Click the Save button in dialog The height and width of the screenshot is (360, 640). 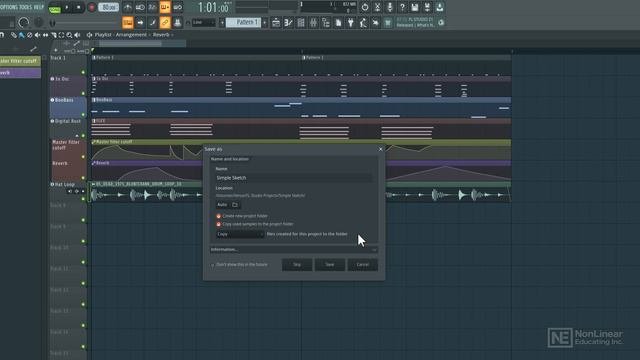click(x=330, y=265)
